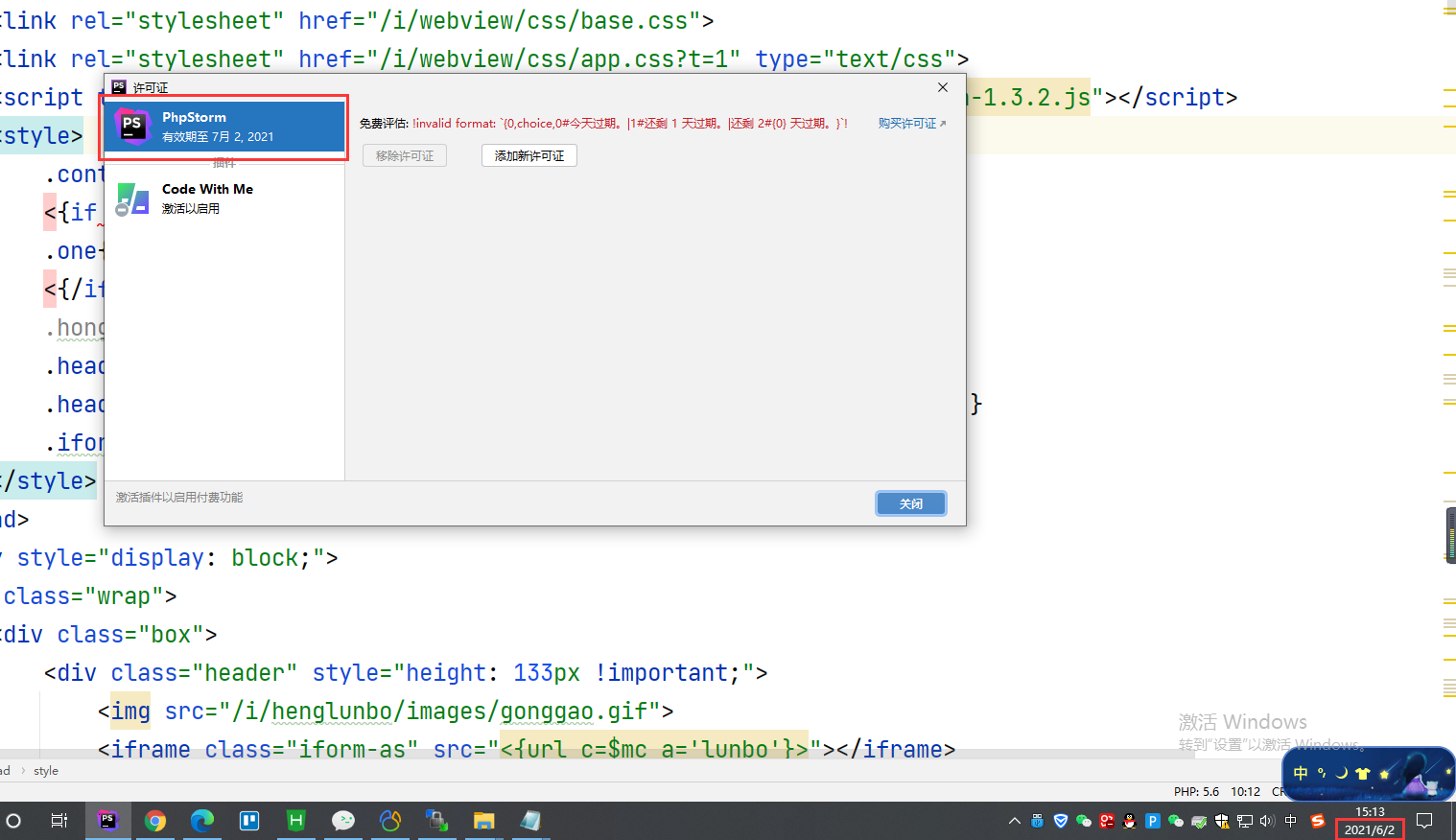Close the 许可证 dialog with X

coord(943,87)
